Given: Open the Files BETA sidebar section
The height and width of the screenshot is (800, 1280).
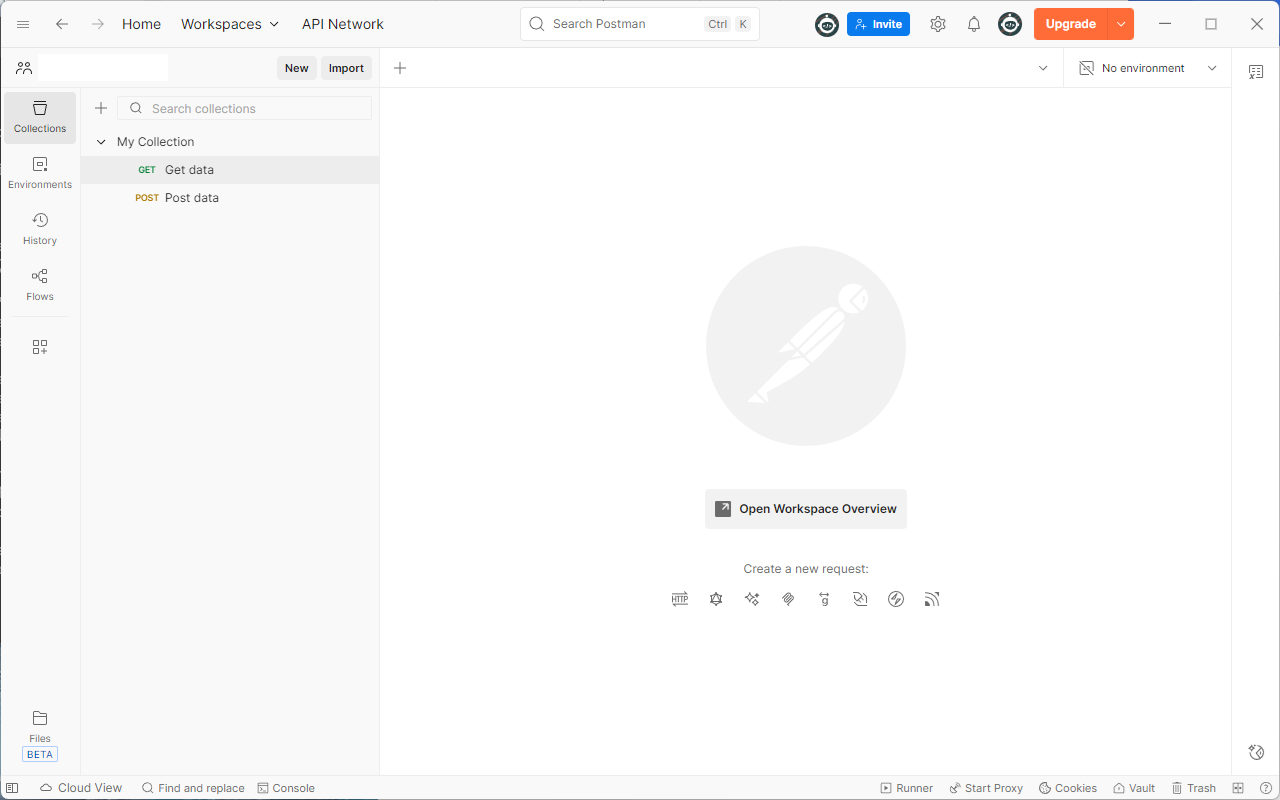Looking at the screenshot, I should click(40, 735).
